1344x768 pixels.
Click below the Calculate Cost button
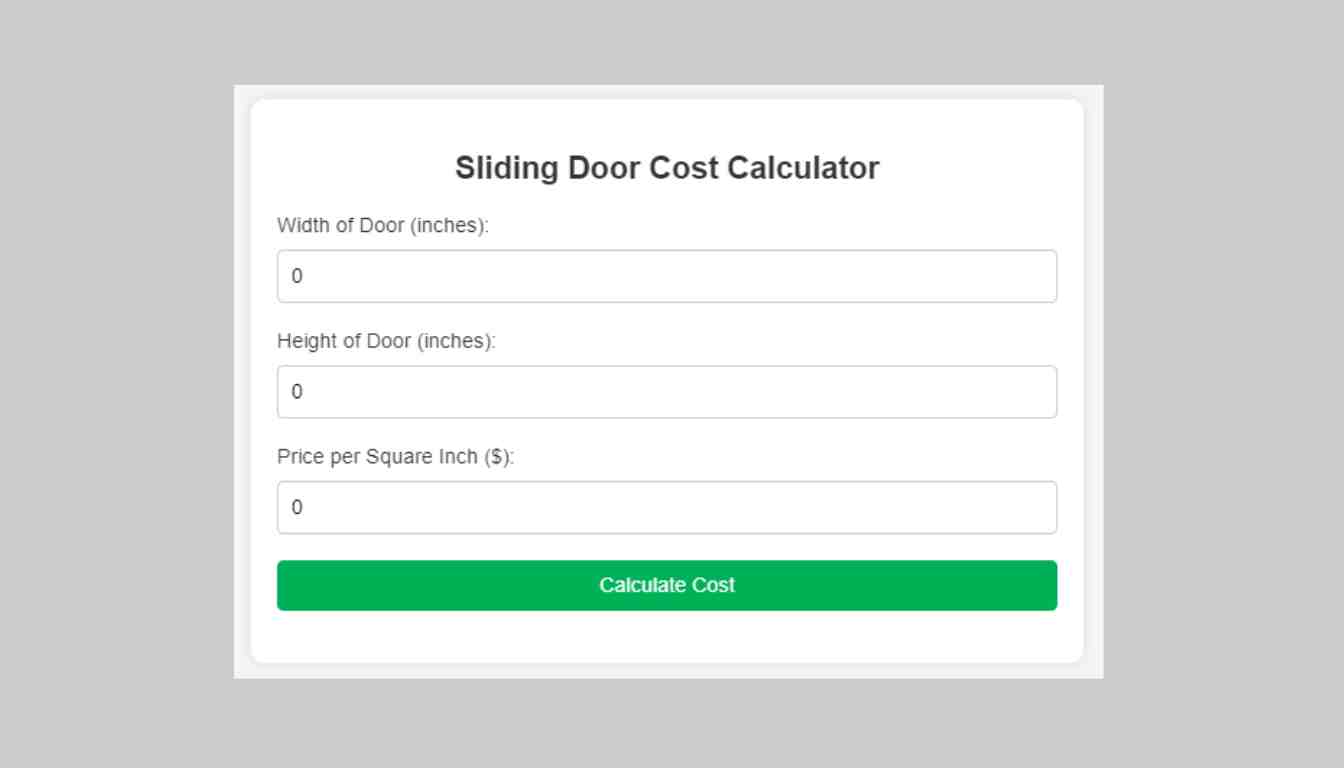click(x=667, y=635)
